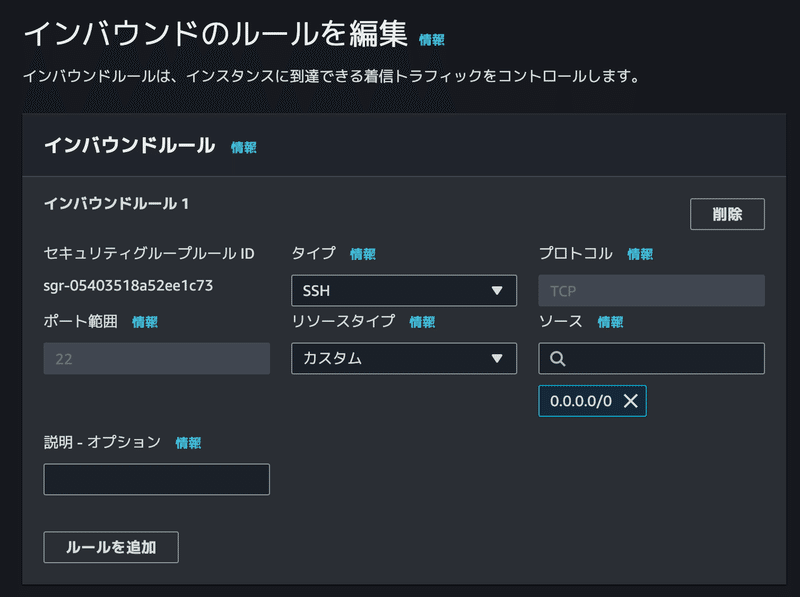Click into the 説明 description text box
This screenshot has width=800, height=597.
pos(157,479)
